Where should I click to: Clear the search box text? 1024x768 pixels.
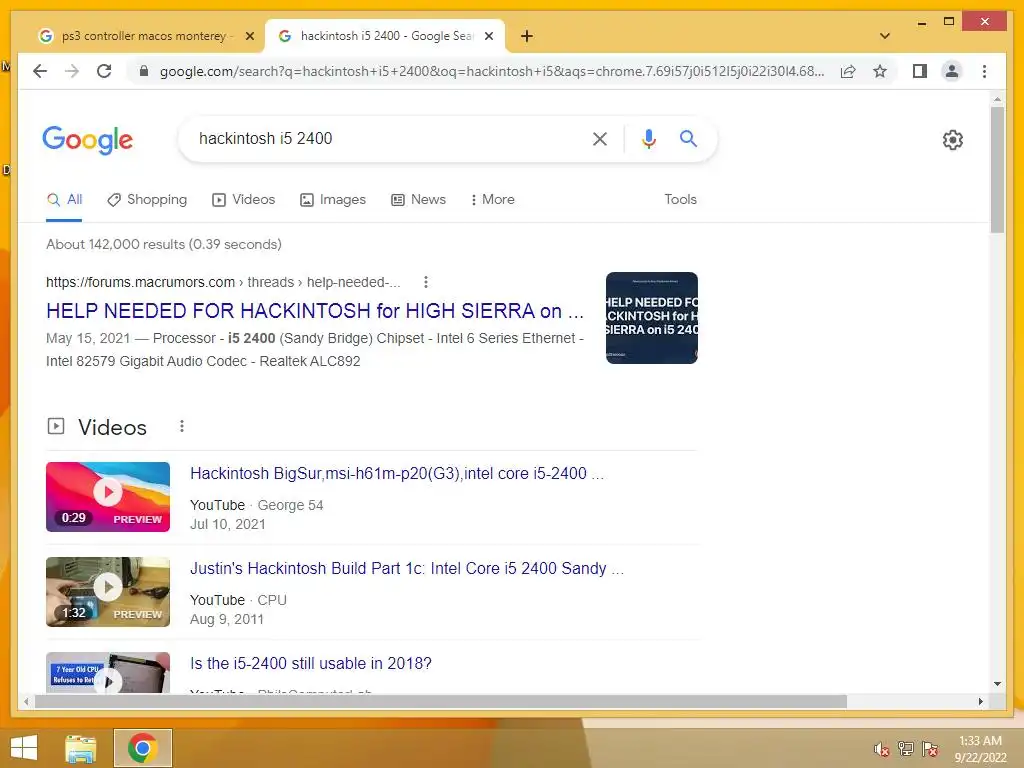(x=600, y=138)
